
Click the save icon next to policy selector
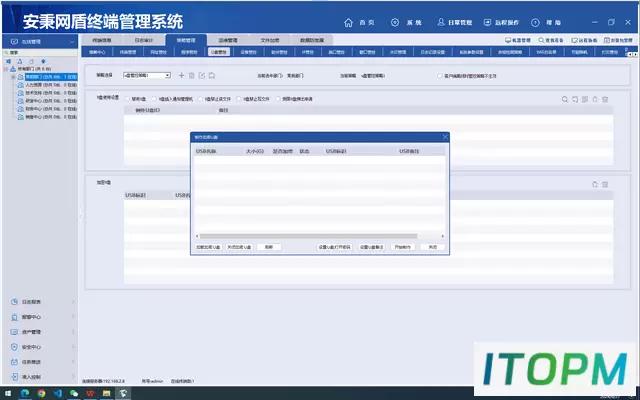pyautogui.click(x=211, y=76)
